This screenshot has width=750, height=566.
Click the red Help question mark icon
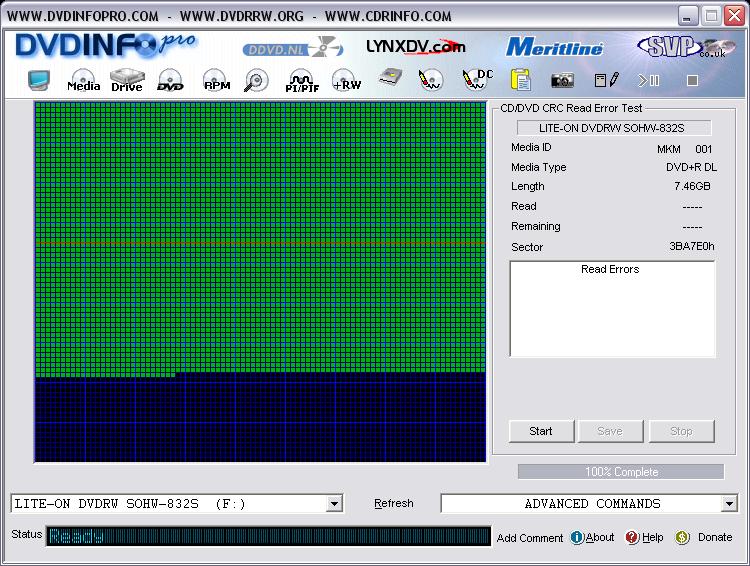tap(632, 538)
